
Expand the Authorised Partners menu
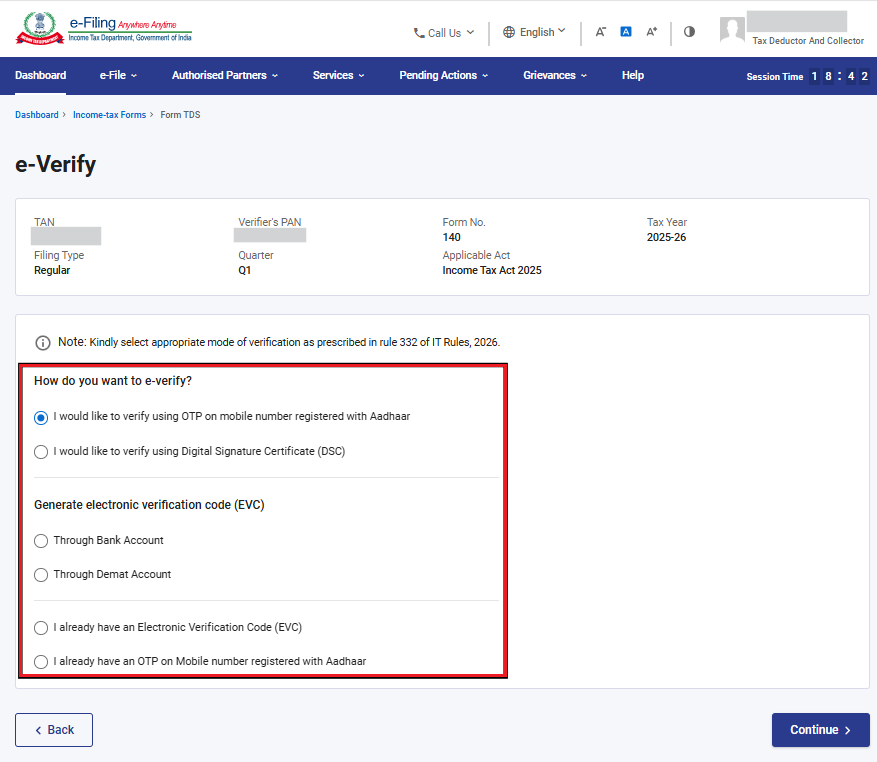tap(225, 76)
